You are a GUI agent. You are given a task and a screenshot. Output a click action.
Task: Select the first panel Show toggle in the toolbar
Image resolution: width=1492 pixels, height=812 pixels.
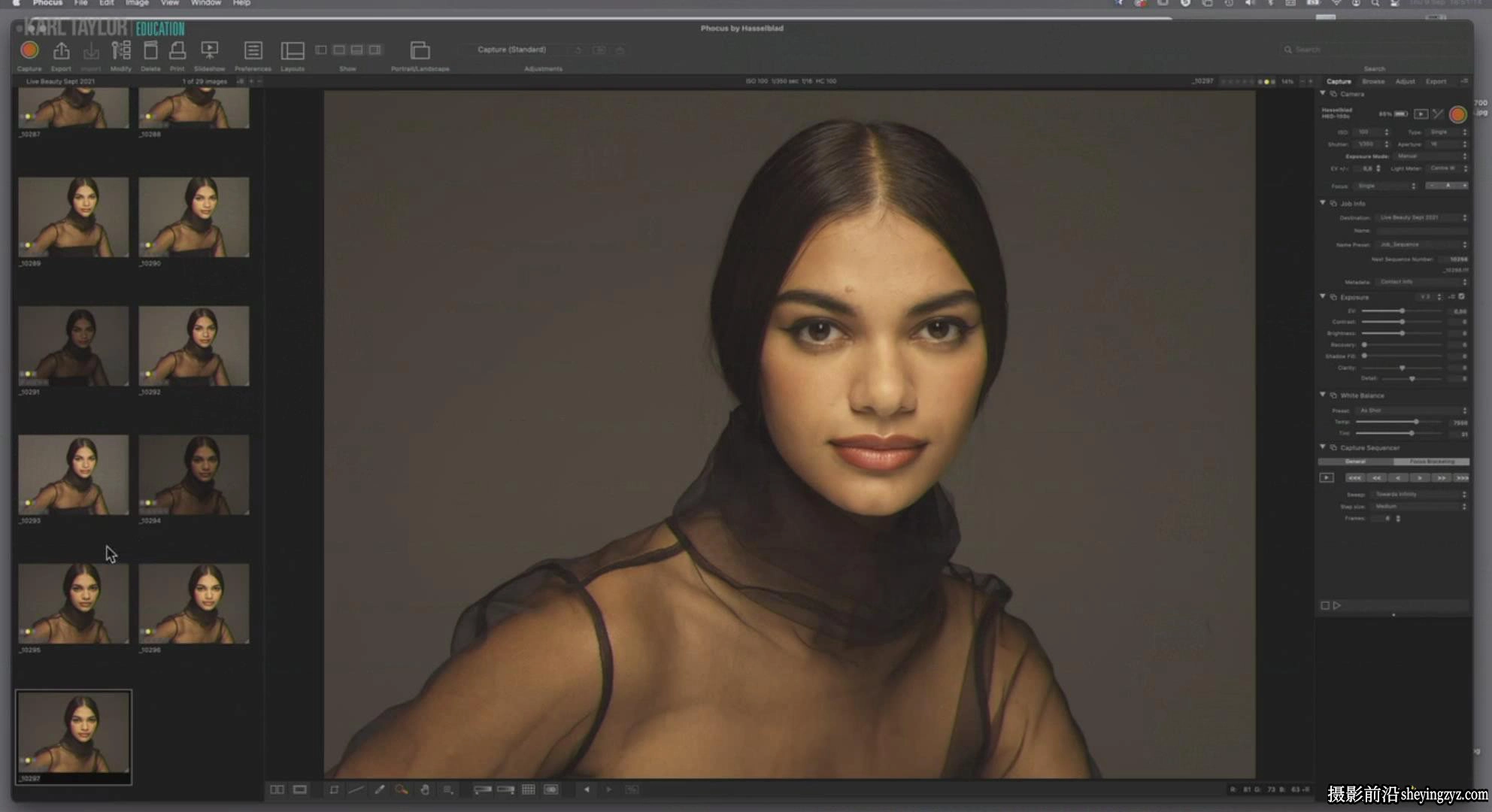point(321,50)
